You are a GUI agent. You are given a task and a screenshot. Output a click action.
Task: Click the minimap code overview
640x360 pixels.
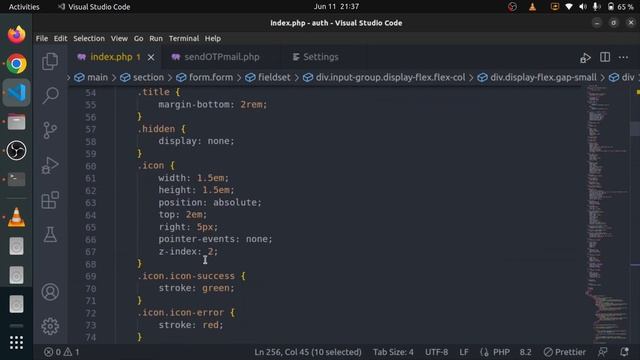click(607, 214)
